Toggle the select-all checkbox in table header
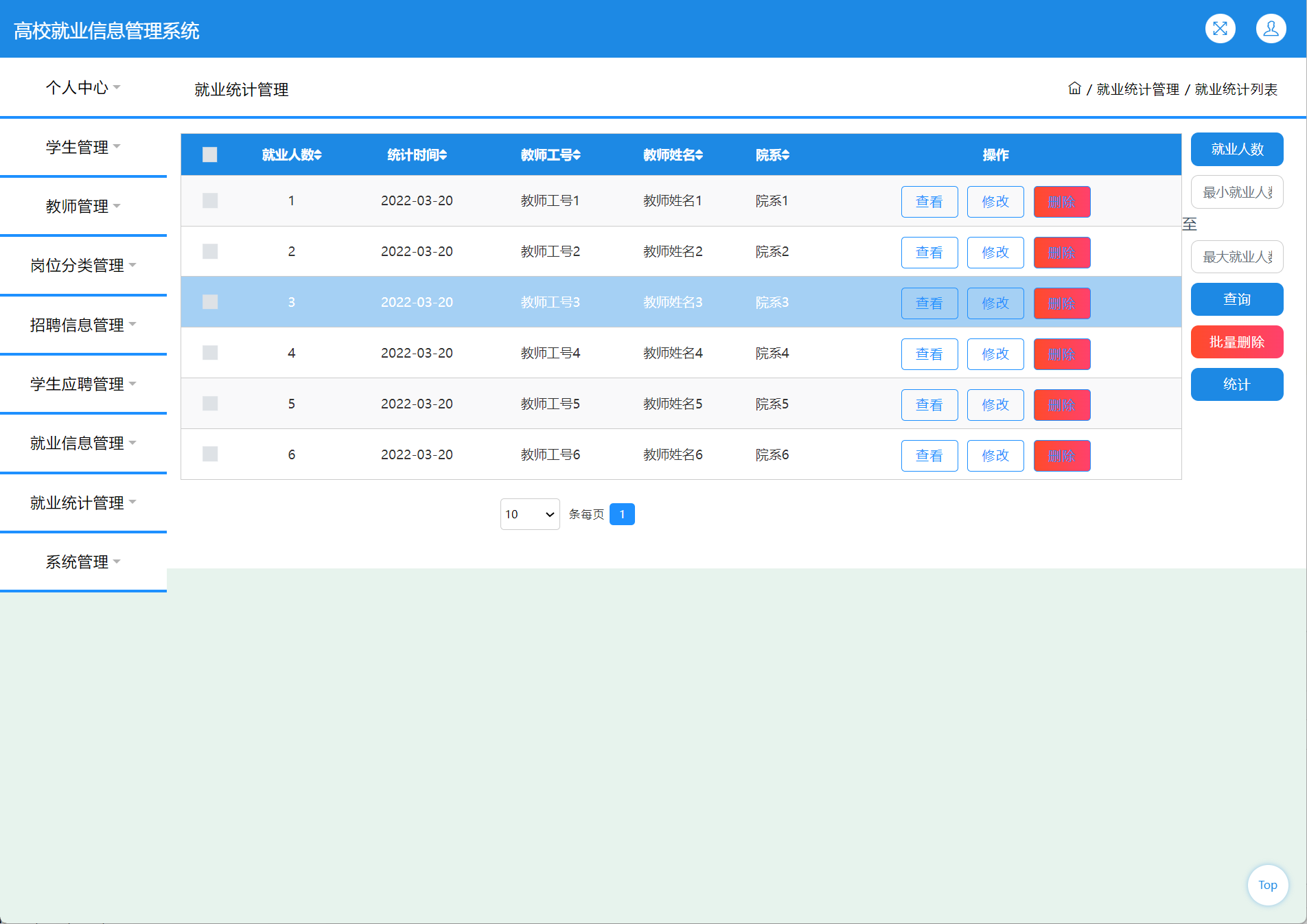Image resolution: width=1307 pixels, height=924 pixels. [210, 154]
